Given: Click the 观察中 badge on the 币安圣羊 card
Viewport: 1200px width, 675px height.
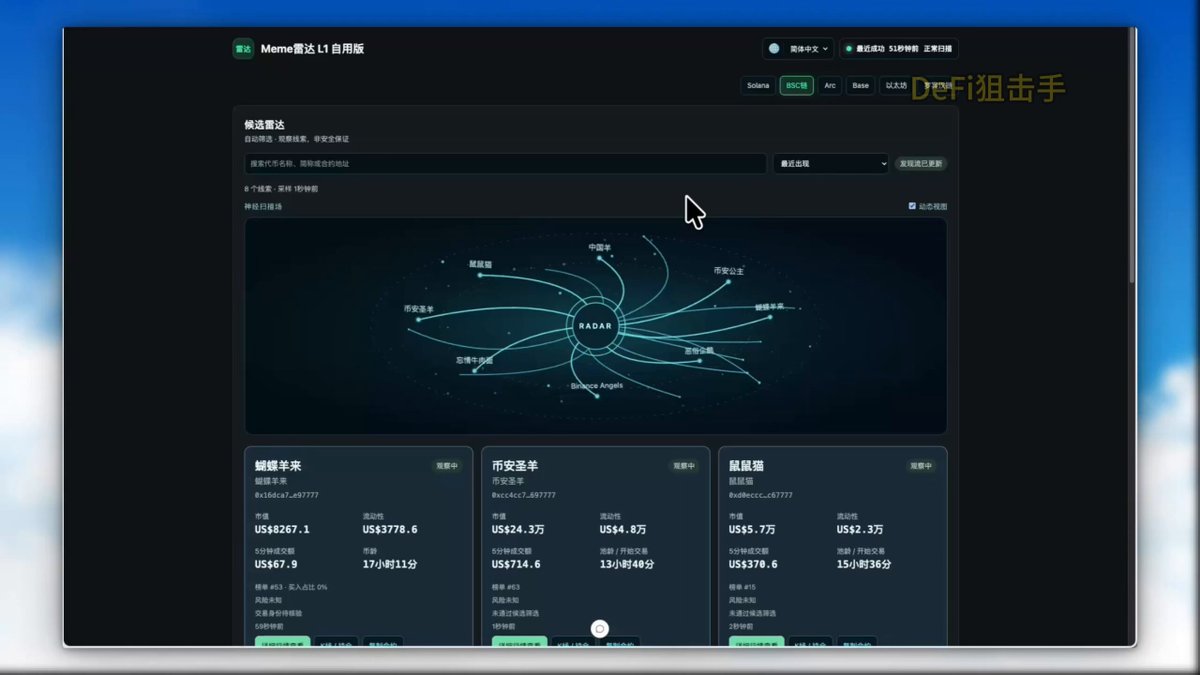Looking at the screenshot, I should [x=684, y=466].
